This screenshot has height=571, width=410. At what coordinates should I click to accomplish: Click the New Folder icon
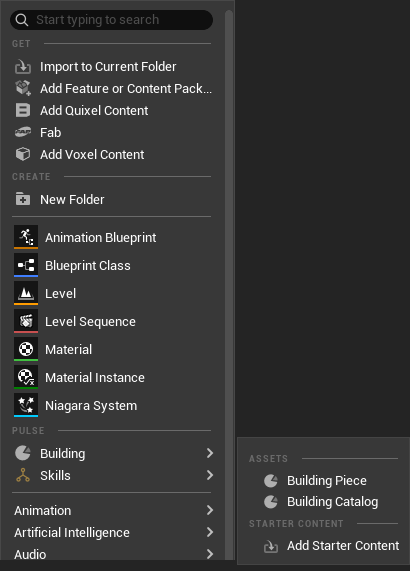pos(23,199)
